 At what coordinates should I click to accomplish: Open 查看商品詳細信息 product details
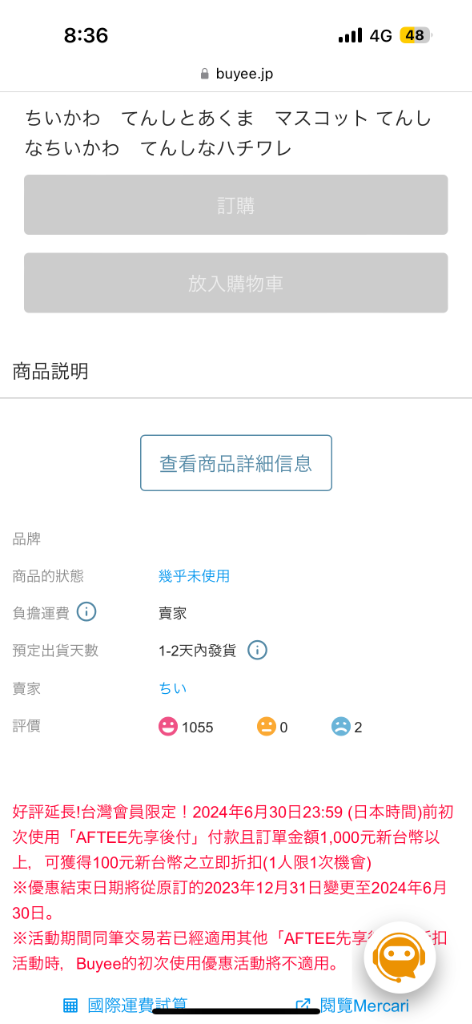pyautogui.click(x=236, y=463)
